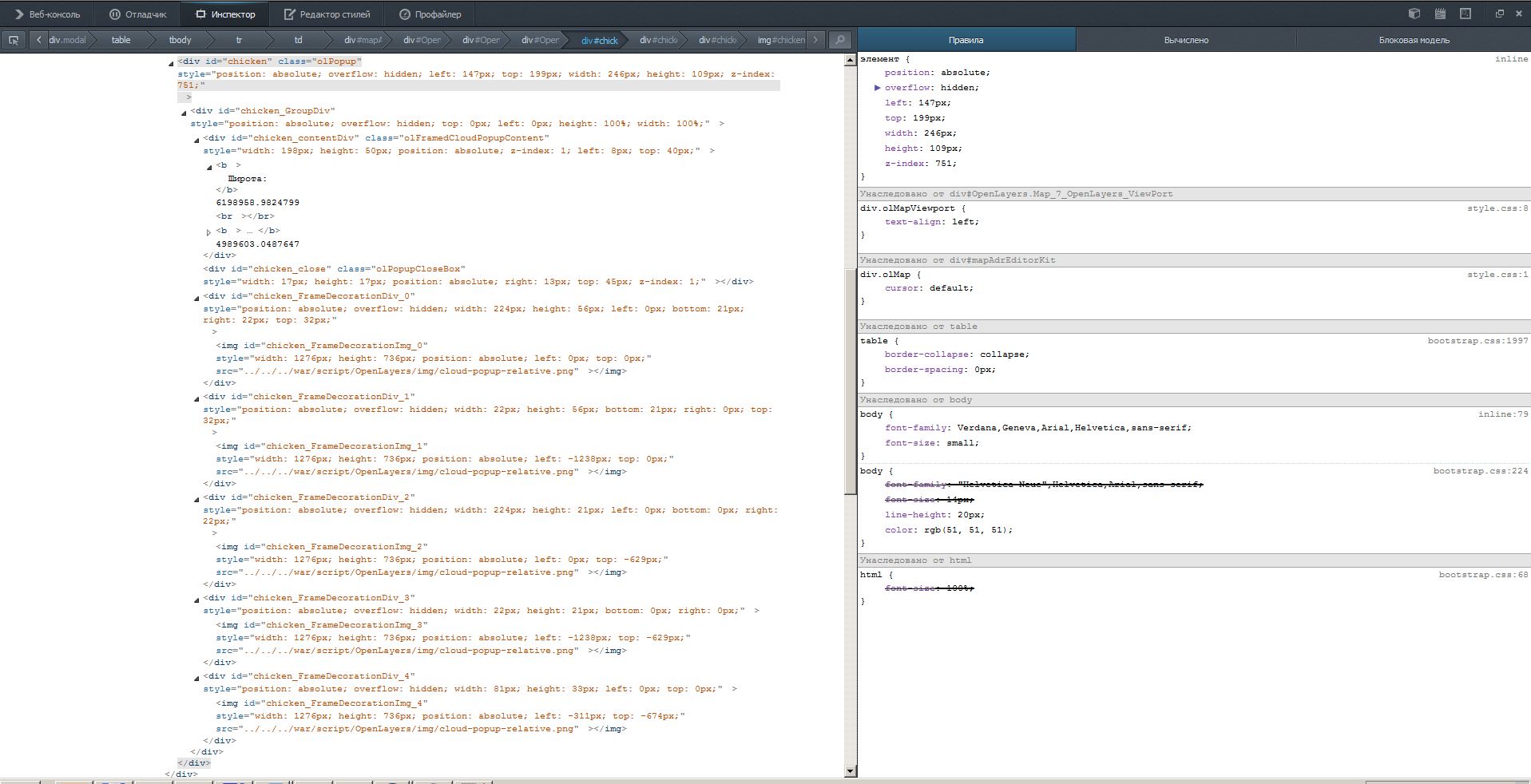Viewport: 1531px width, 784px height.
Task: Collapse the chicken_contentDiv node
Action: coord(196,140)
